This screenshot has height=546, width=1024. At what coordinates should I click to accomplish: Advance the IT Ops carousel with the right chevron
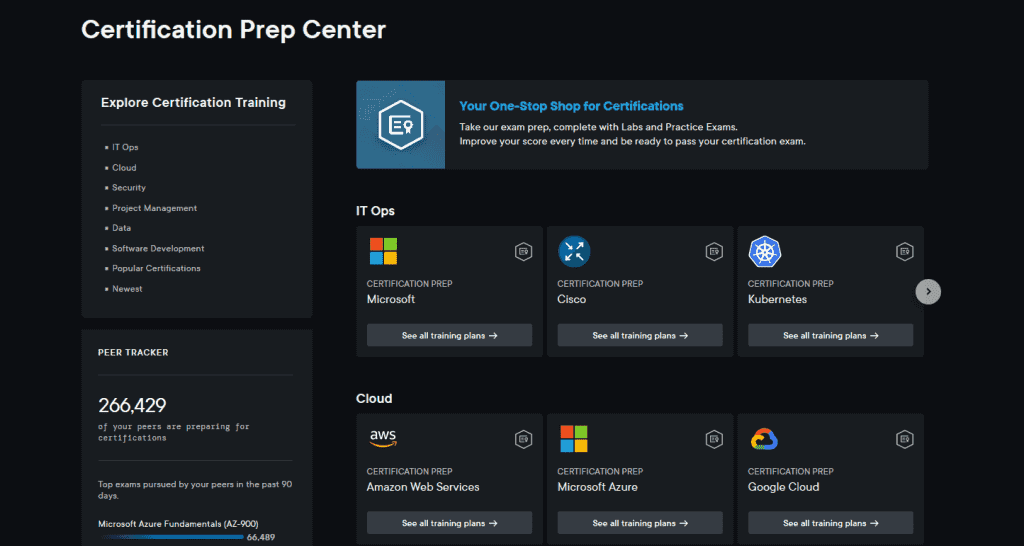928,292
